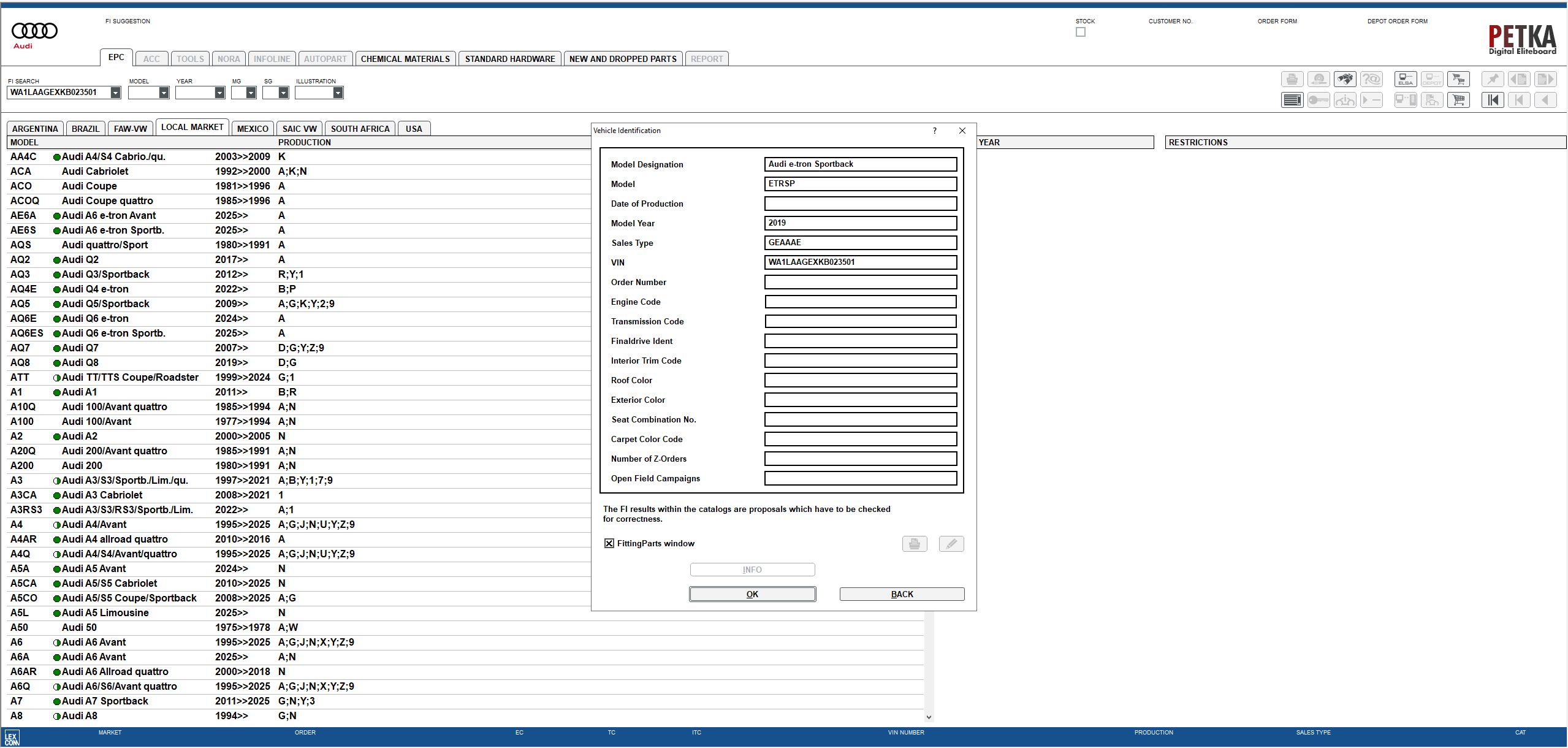Select the A2 Audi A2 row
1568x748 pixels.
[299, 436]
